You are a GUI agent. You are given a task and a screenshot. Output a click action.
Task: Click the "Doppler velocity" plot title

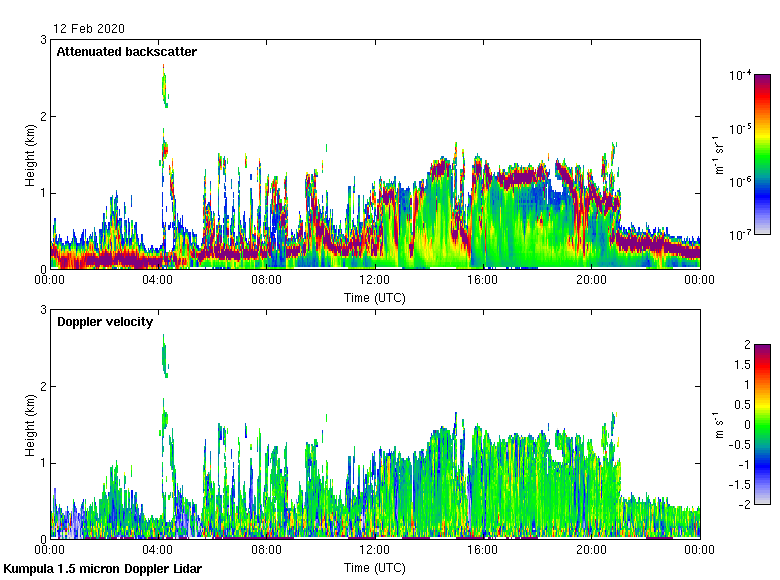104,321
